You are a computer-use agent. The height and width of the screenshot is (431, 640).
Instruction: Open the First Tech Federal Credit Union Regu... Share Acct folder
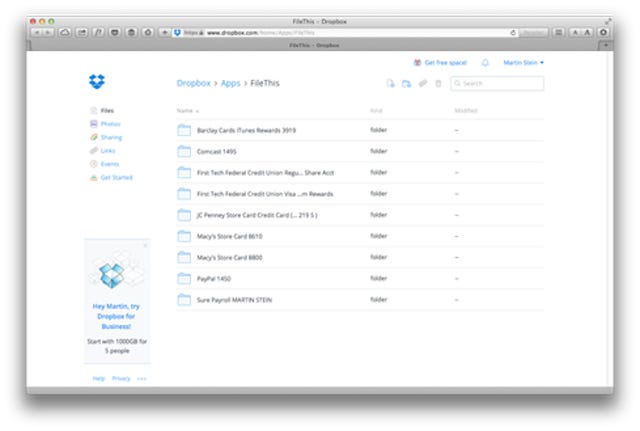point(265,173)
